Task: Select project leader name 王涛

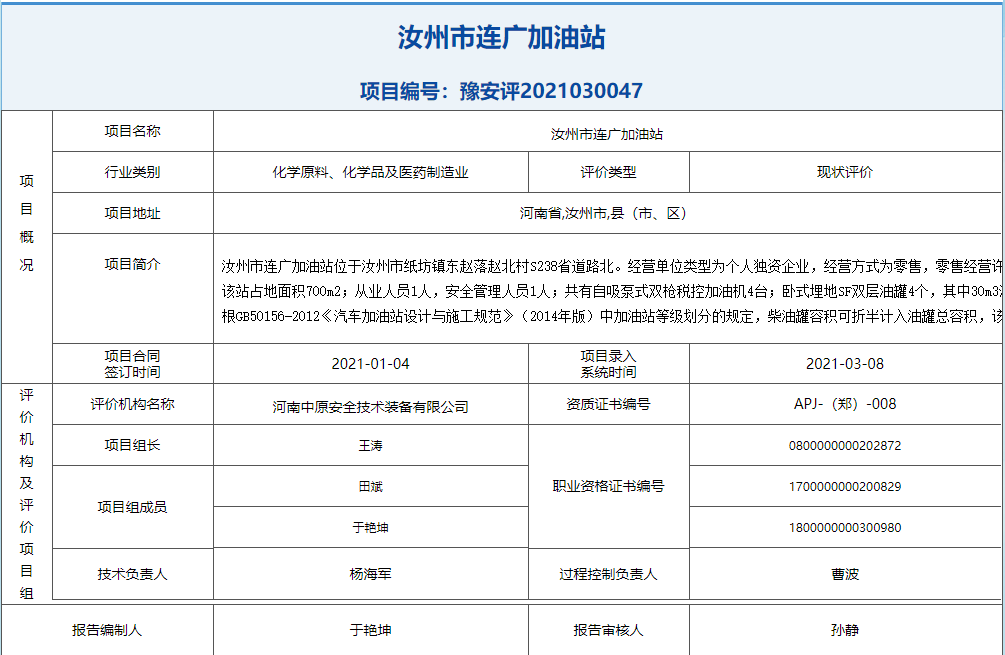Action: (370, 445)
